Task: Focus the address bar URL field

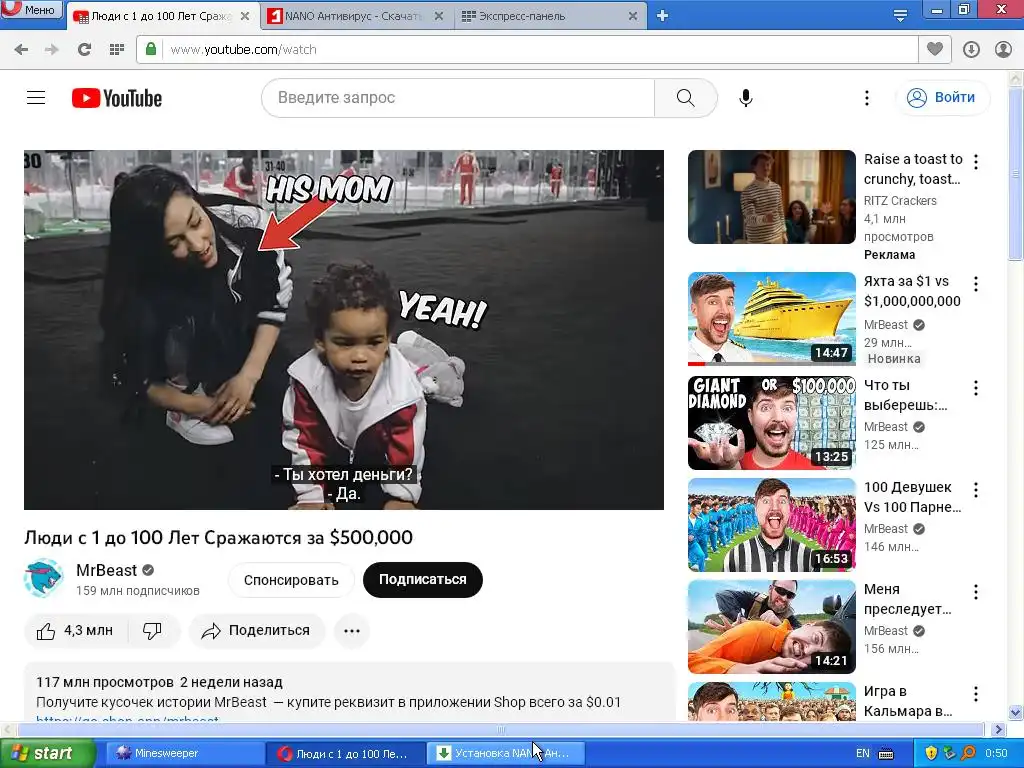Action: tap(539, 50)
